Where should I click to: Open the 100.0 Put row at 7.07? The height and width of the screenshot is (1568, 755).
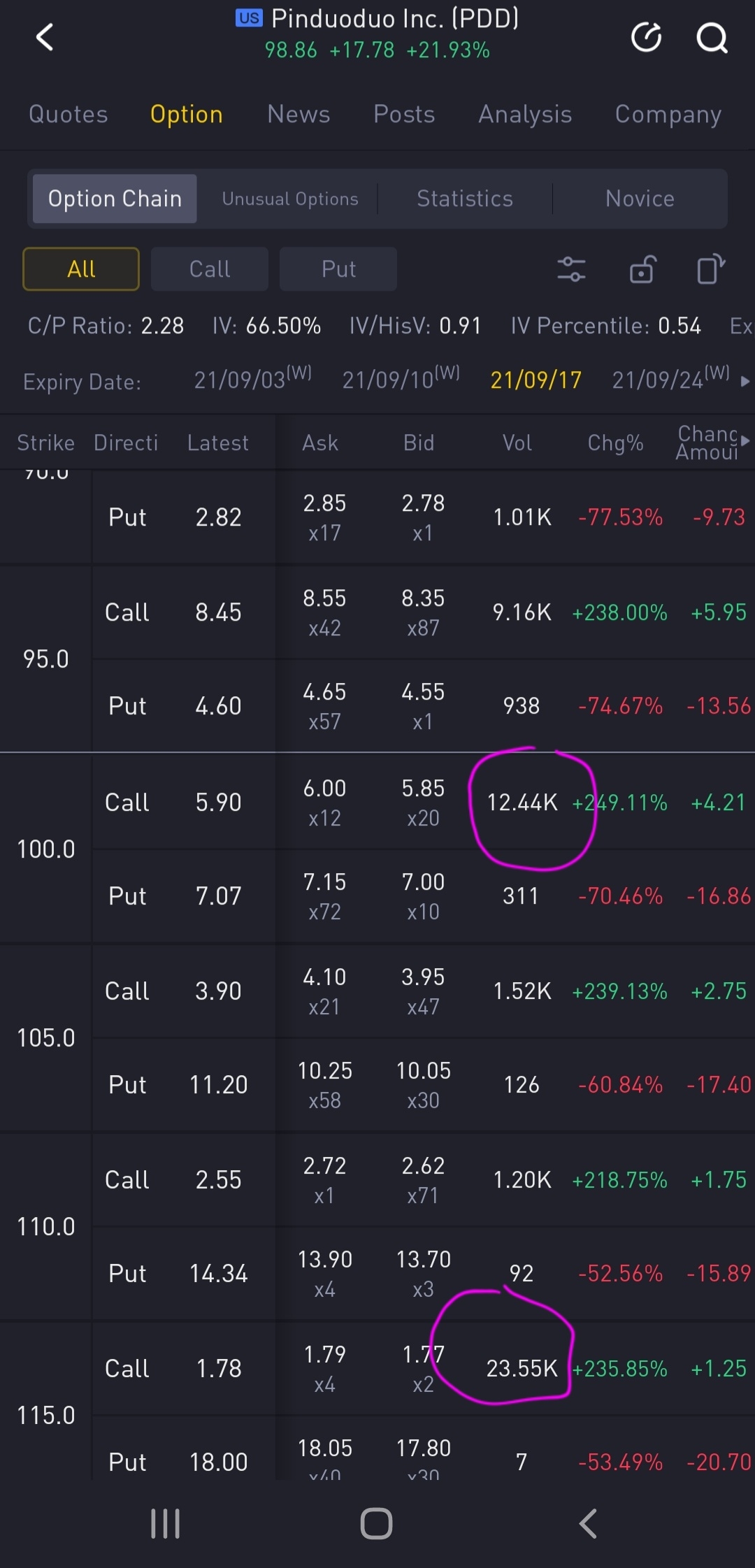pos(424,896)
